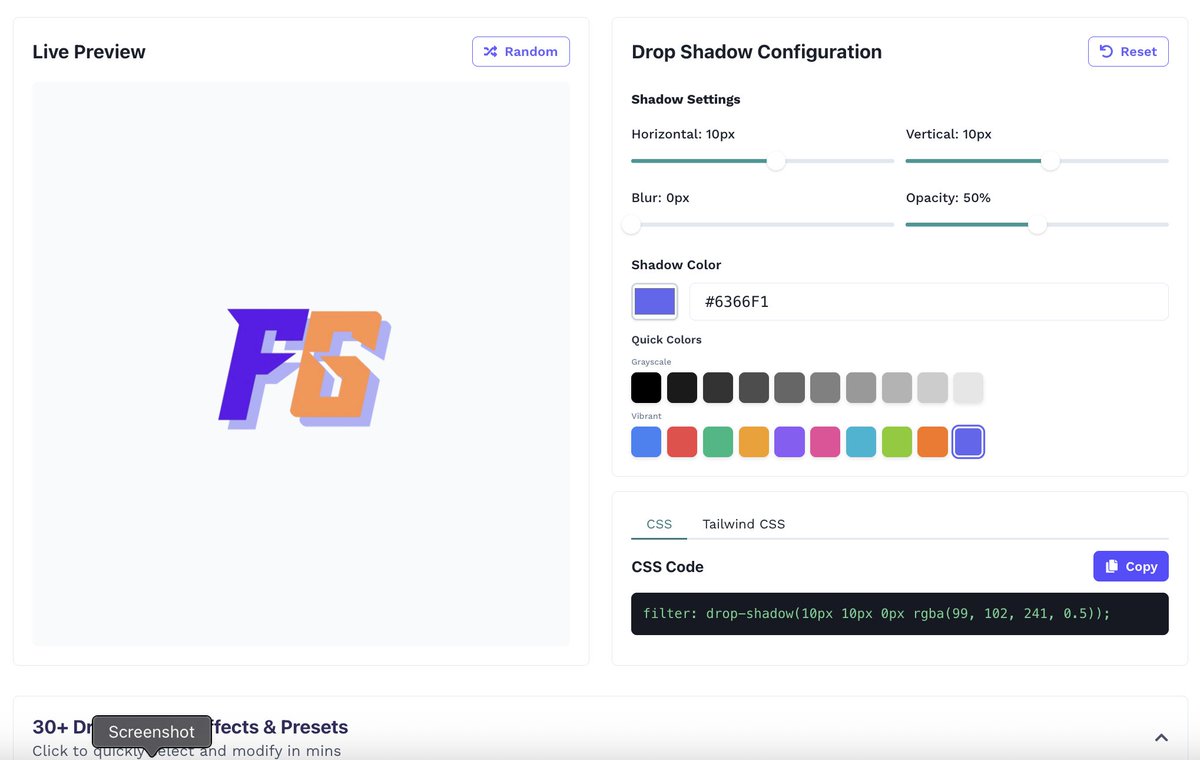Screen dimensions: 1200x760
Task: Select the lime green vibrant swatch
Action: point(897,442)
